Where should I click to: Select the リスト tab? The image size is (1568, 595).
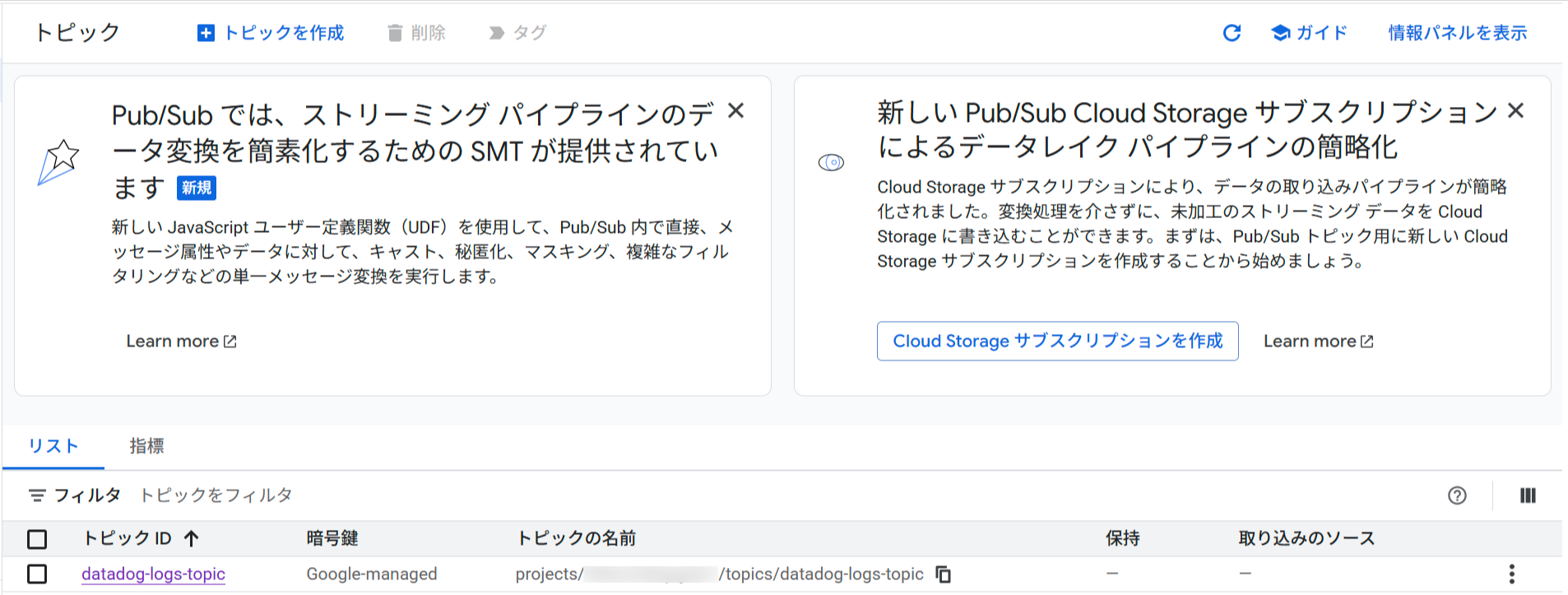tap(53, 446)
